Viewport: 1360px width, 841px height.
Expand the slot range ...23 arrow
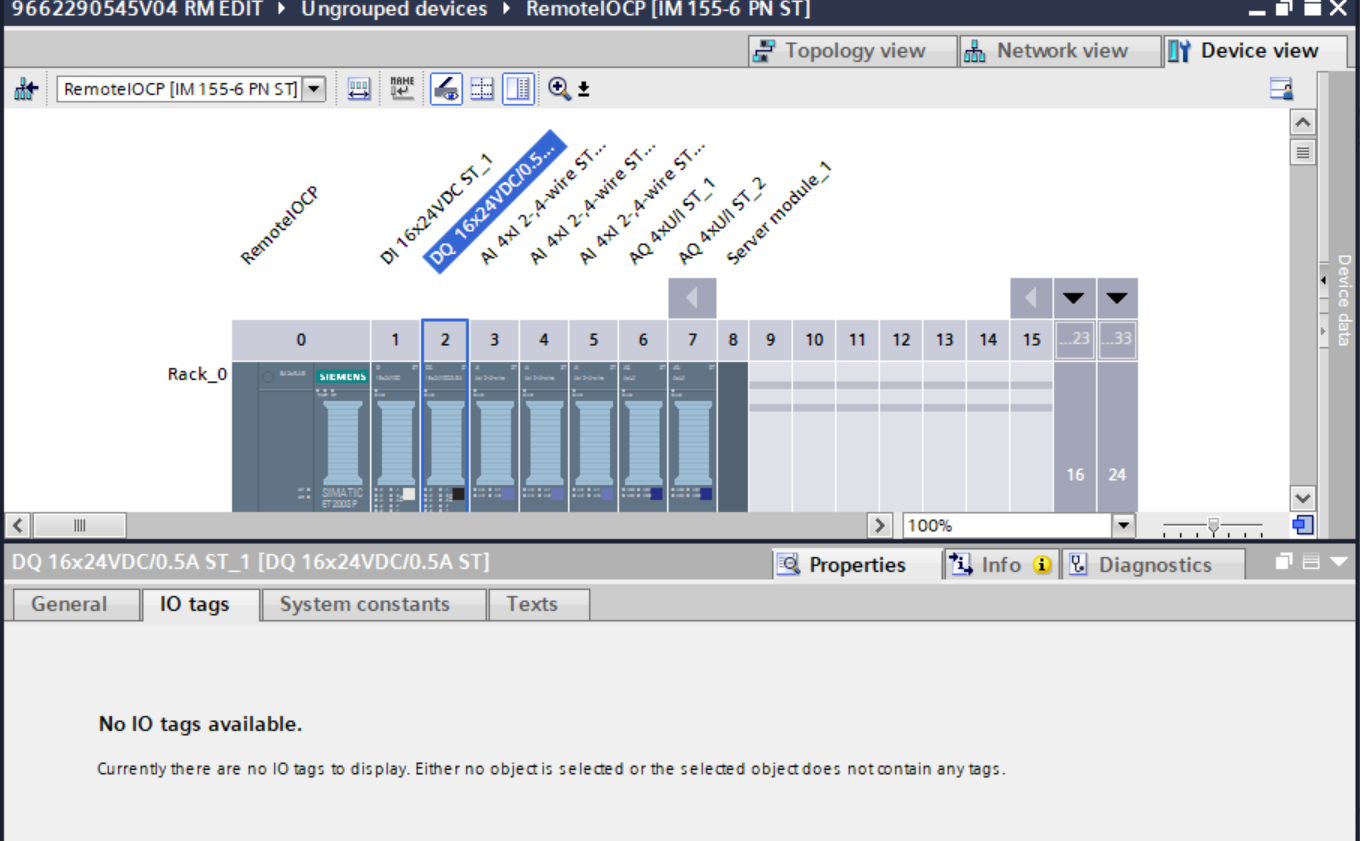[x=1074, y=298]
